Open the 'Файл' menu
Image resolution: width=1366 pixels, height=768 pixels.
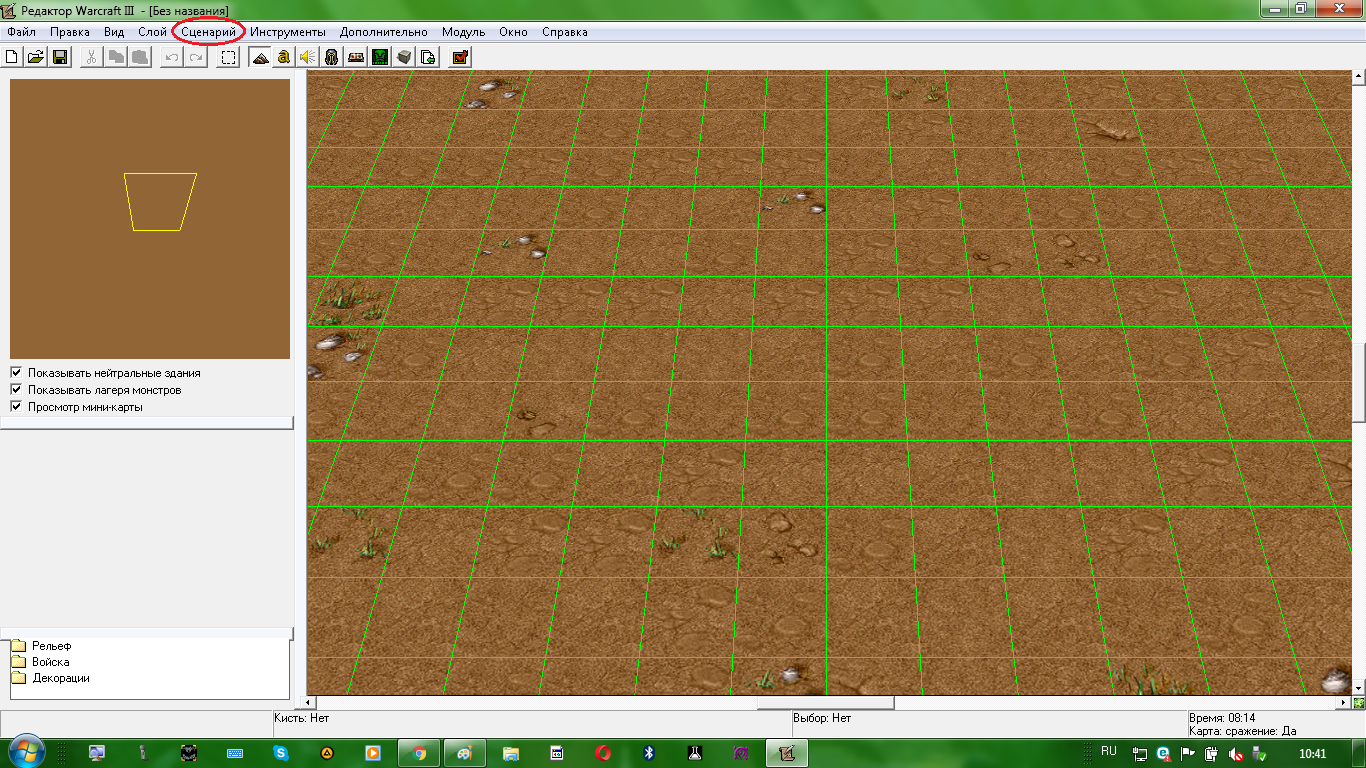[x=21, y=32]
